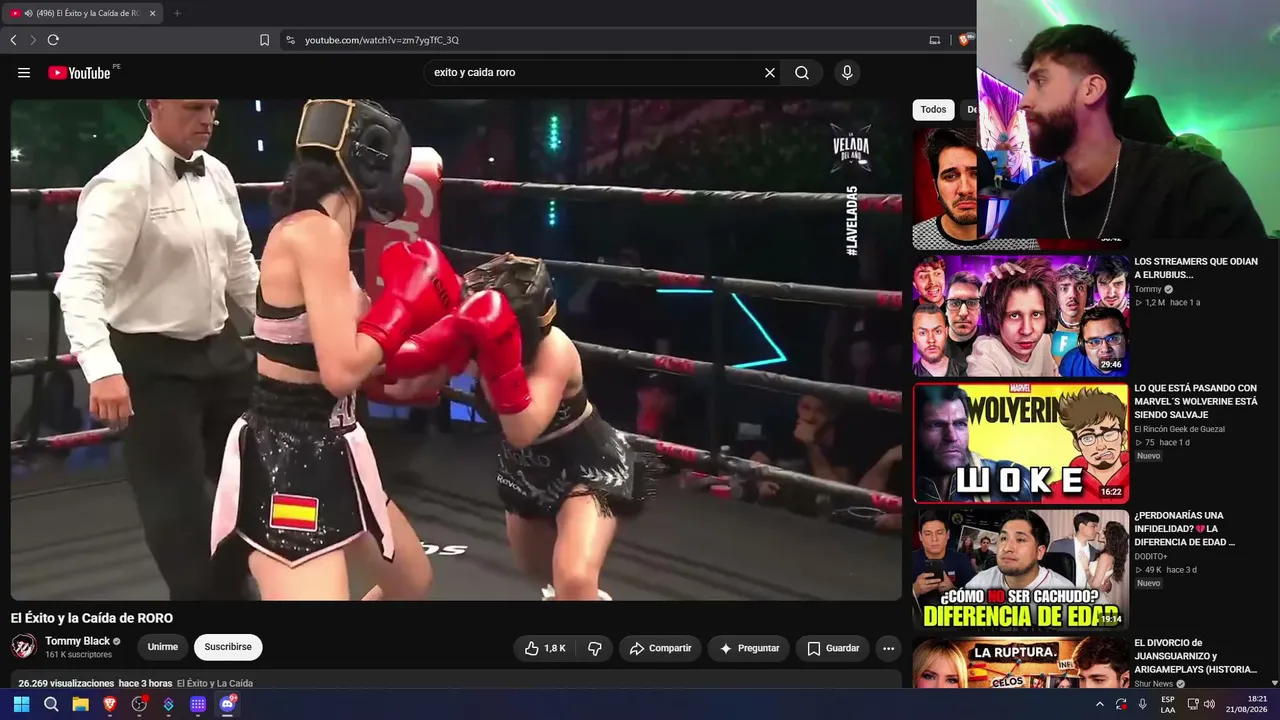Open Windows taskbar search
Viewport: 1280px width, 720px height.
pos(51,704)
